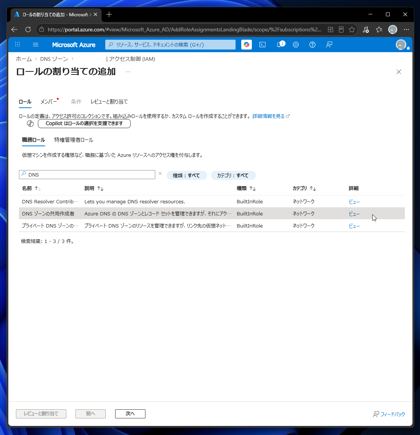Navigate to DNS ゾーン breadcrumb

[54, 59]
